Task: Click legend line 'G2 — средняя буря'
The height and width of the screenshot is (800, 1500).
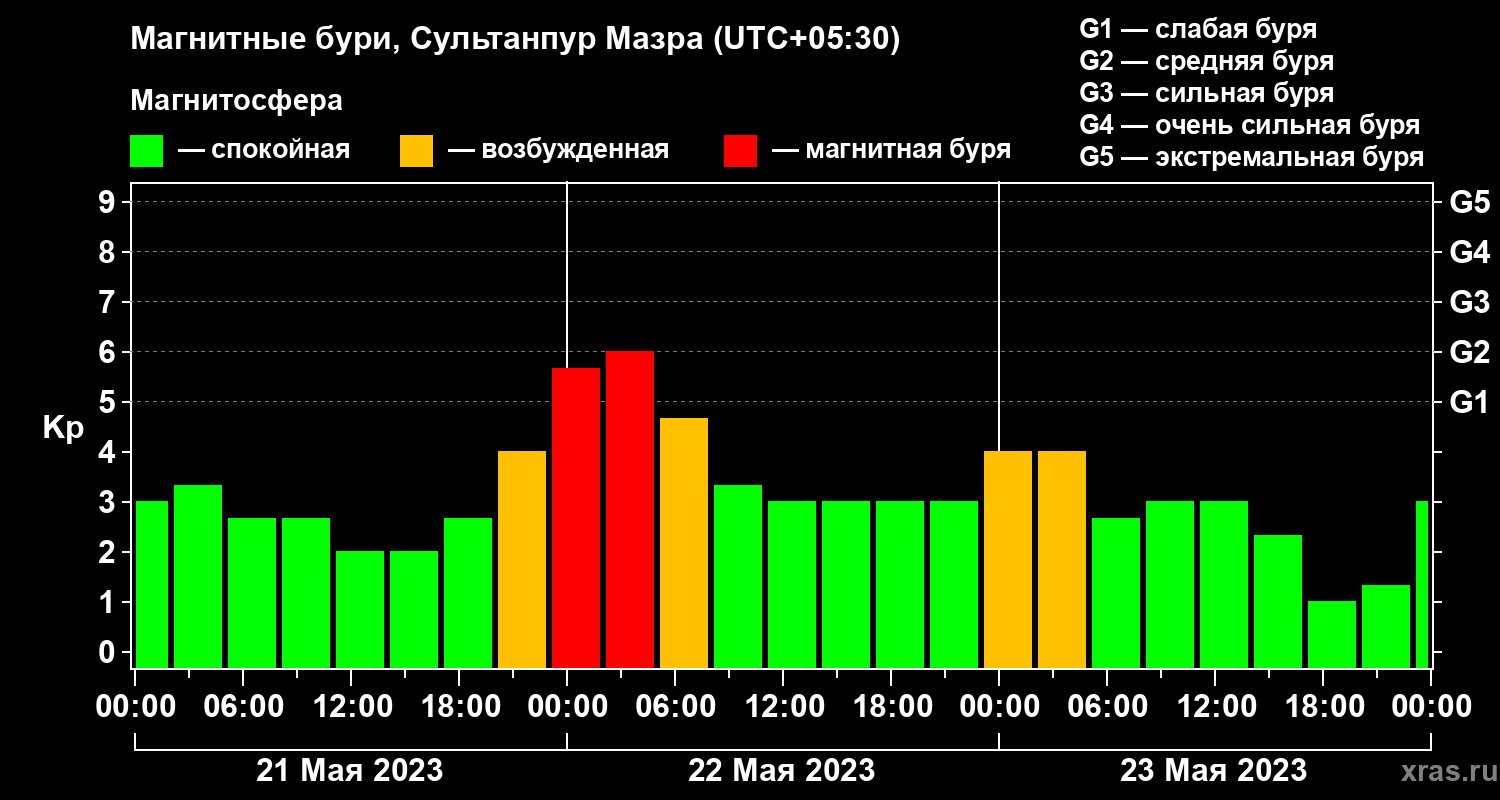Action: (x=1206, y=61)
